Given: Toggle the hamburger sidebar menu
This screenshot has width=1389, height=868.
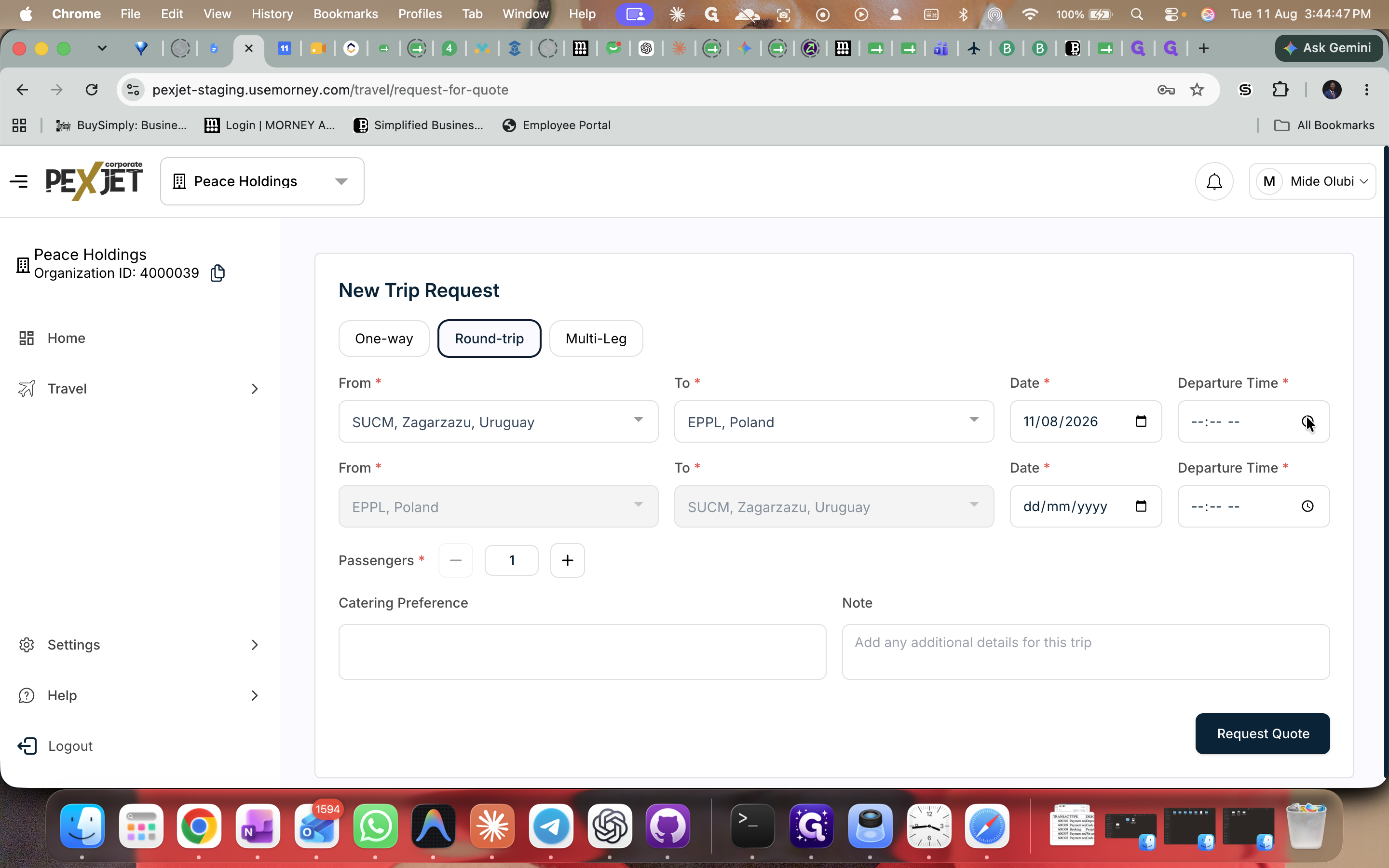Looking at the screenshot, I should point(19,181).
